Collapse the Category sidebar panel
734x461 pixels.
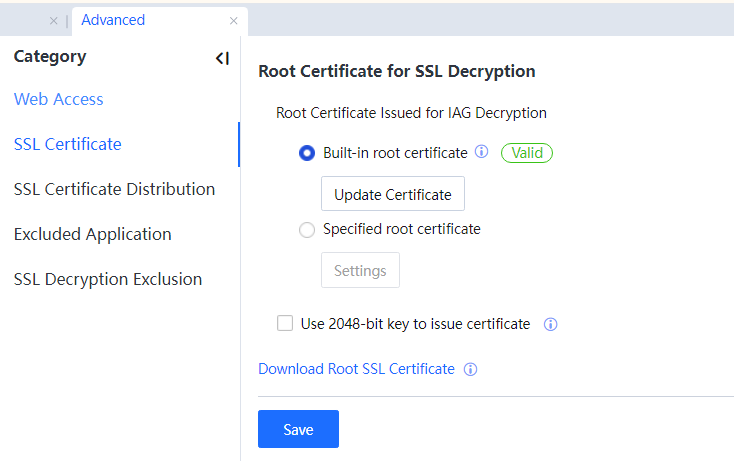[x=222, y=58]
